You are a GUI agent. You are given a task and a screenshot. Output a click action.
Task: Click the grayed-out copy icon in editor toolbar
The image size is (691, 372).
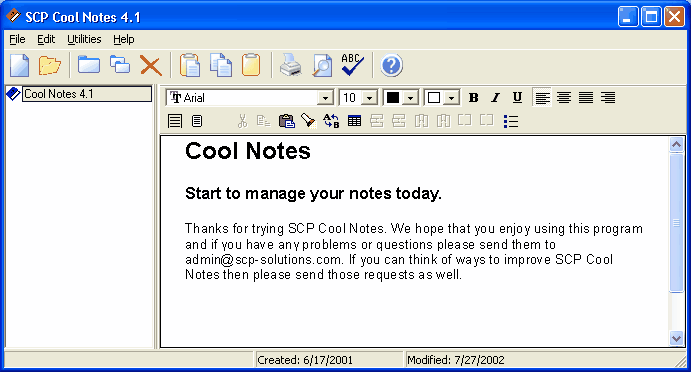click(x=264, y=121)
